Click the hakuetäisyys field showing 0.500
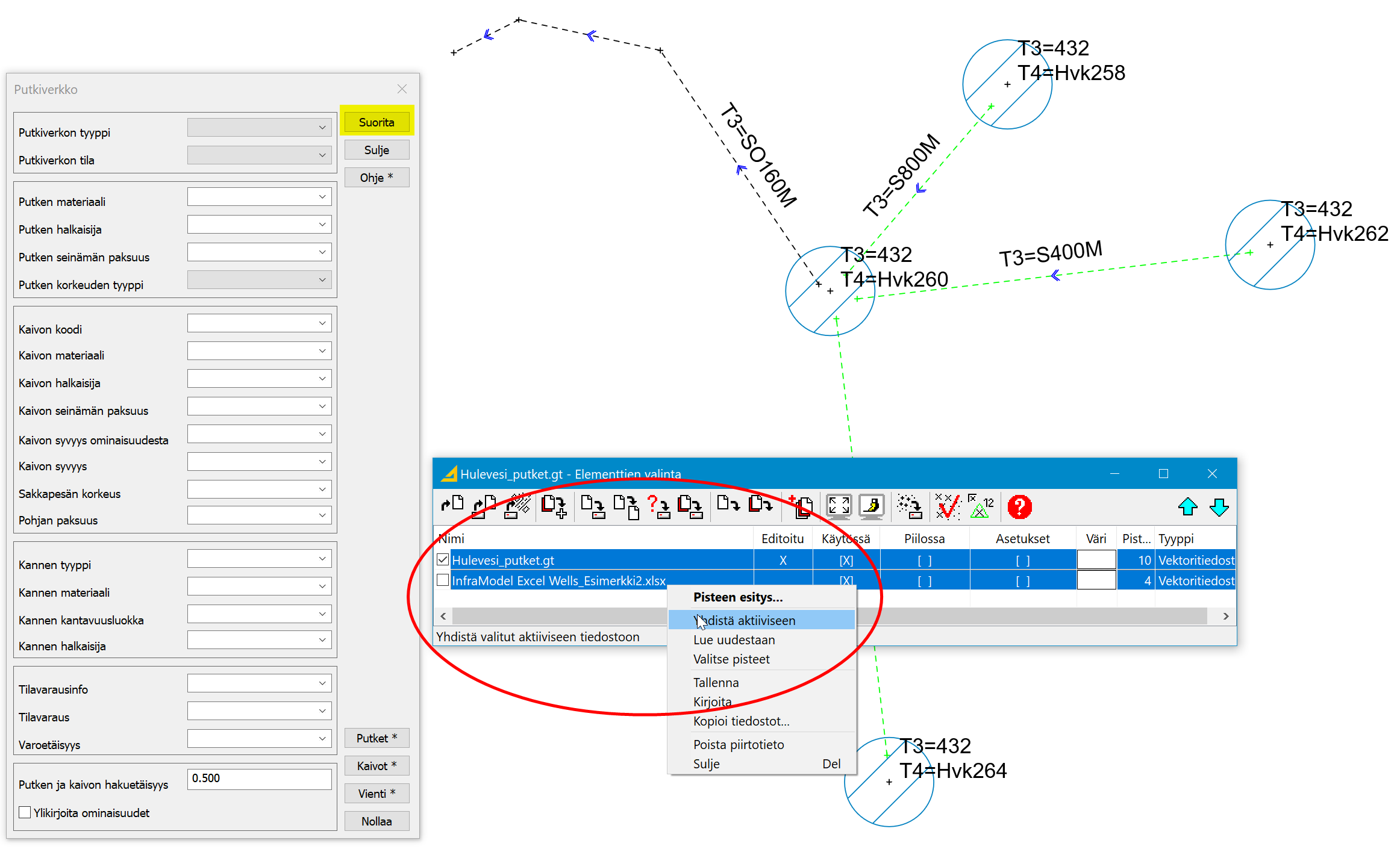The image size is (1400, 852). pyautogui.click(x=259, y=779)
